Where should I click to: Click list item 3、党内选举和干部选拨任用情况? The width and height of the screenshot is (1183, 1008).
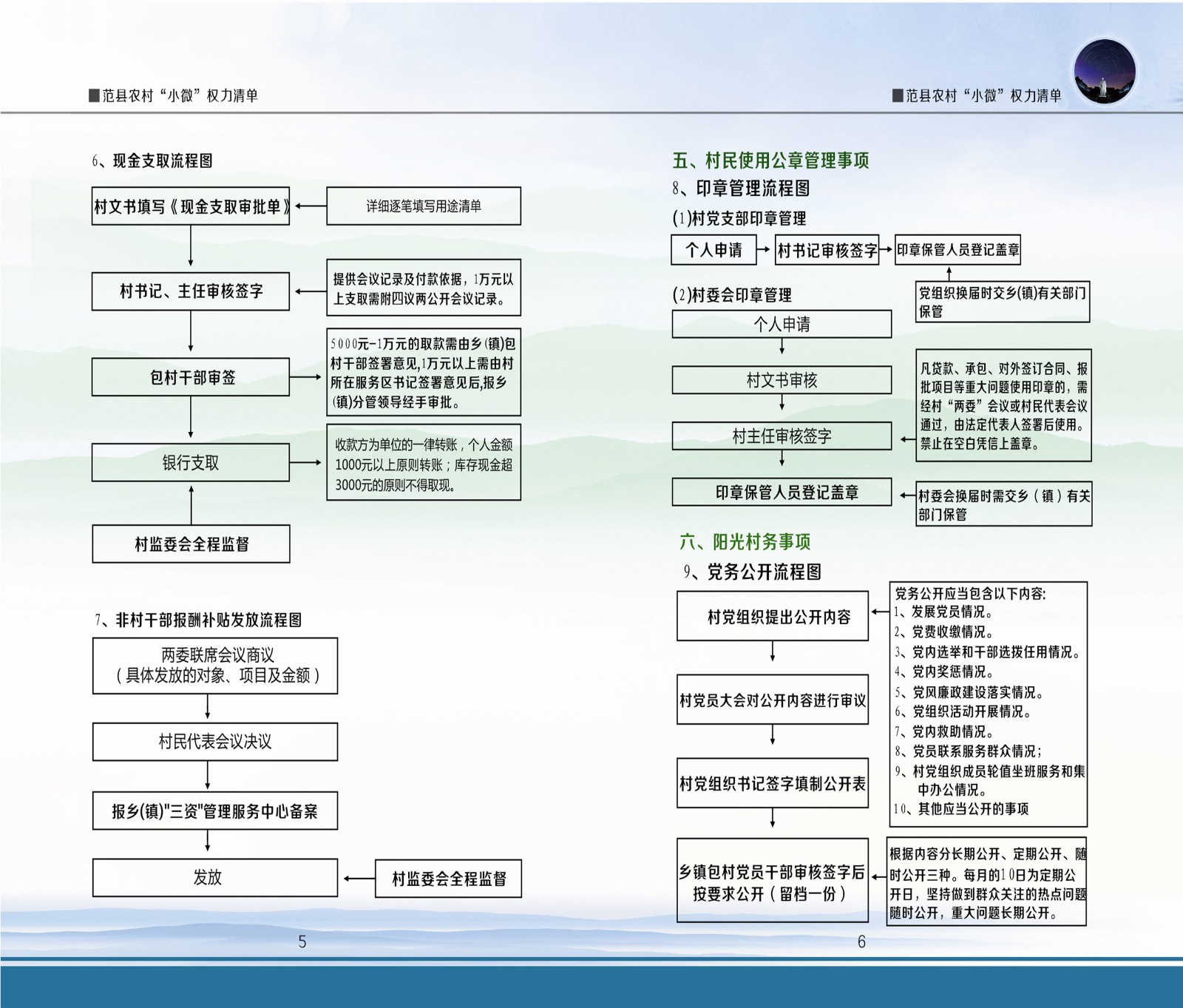coord(987,652)
